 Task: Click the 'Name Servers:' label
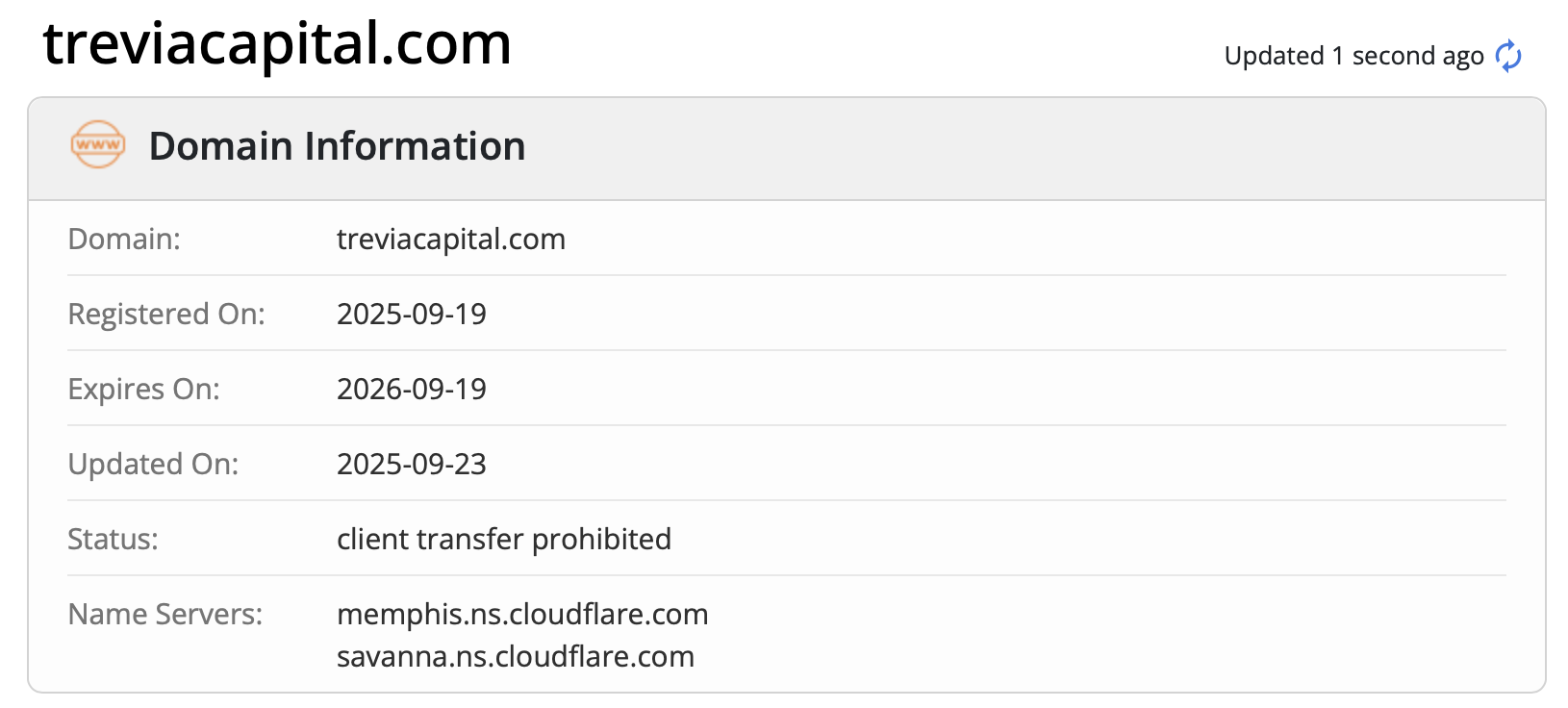(x=164, y=614)
